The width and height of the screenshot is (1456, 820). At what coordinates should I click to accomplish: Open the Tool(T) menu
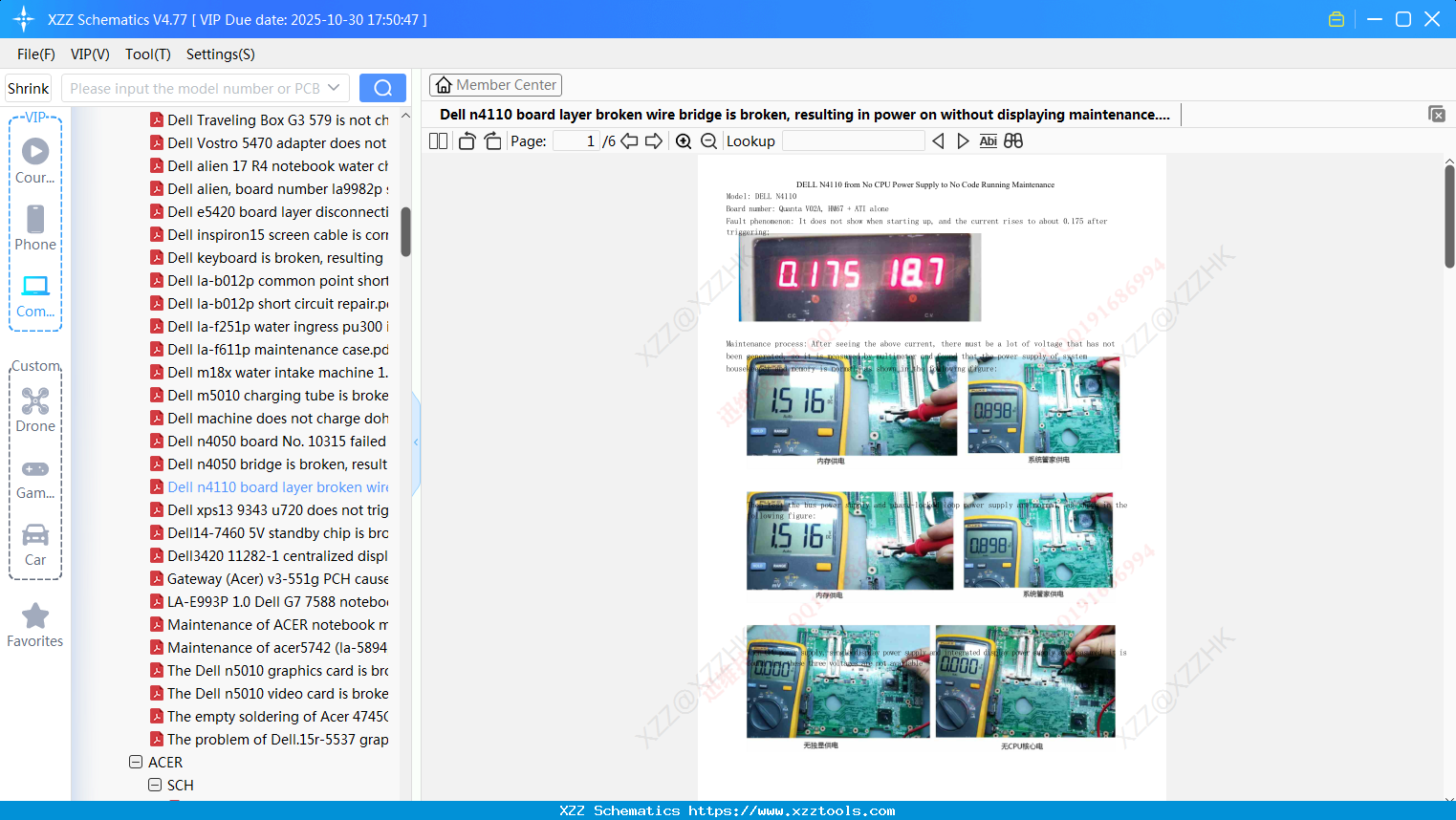point(148,54)
